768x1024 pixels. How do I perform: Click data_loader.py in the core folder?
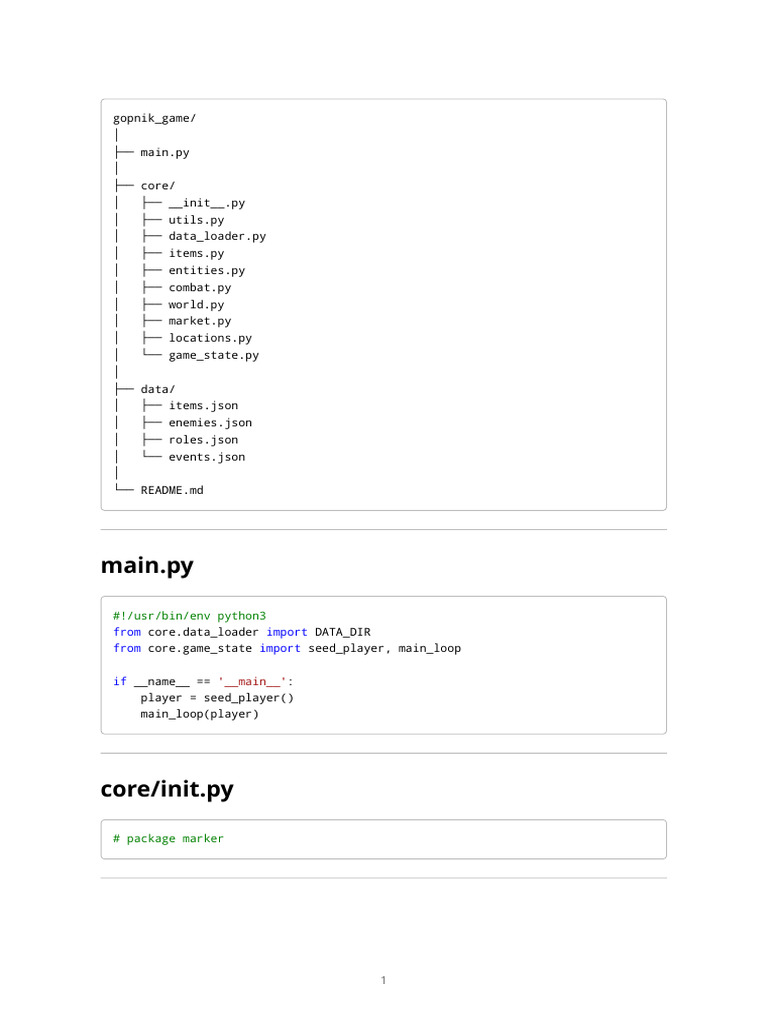(x=217, y=237)
